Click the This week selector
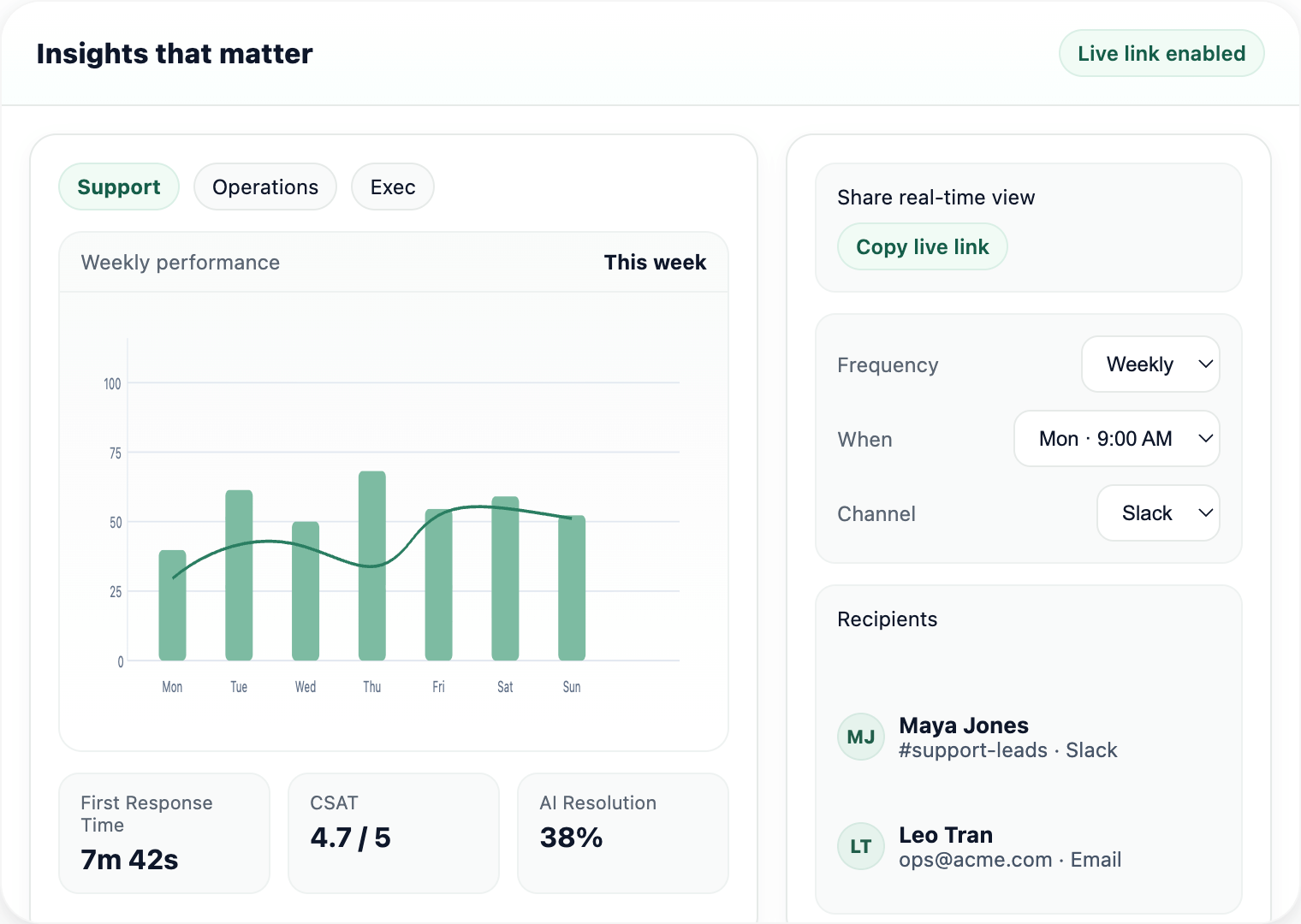Viewport: 1301px width, 924px height. pos(655,262)
